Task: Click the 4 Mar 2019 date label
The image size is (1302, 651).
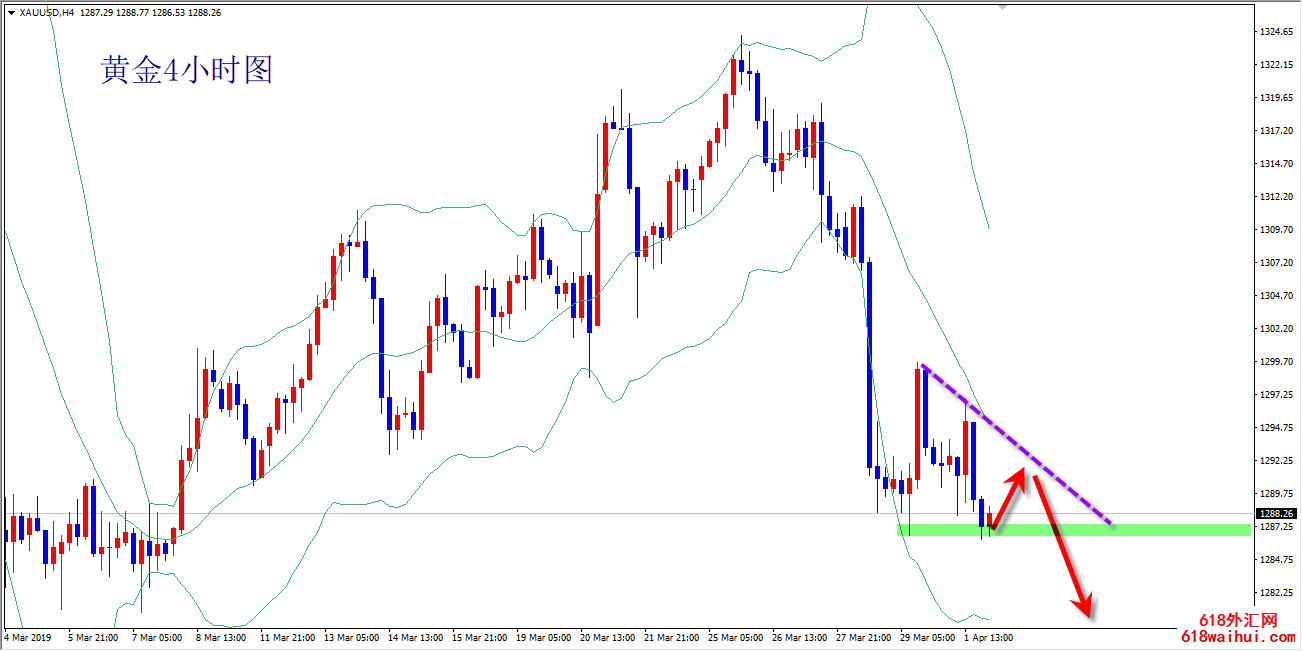Action: pyautogui.click(x=26, y=637)
